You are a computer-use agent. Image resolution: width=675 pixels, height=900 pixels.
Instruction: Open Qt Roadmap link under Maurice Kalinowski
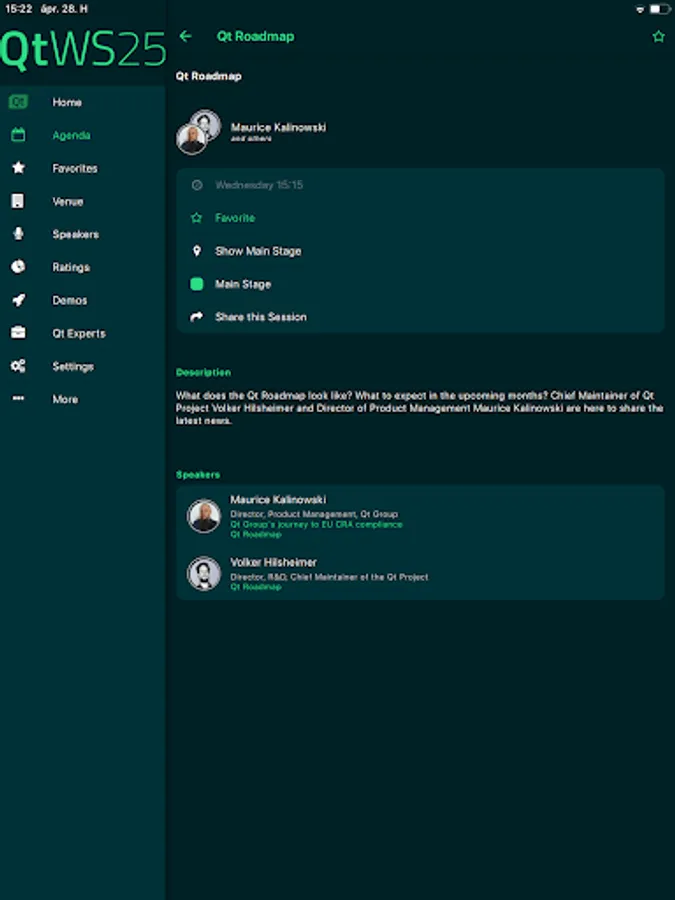[x=256, y=534]
